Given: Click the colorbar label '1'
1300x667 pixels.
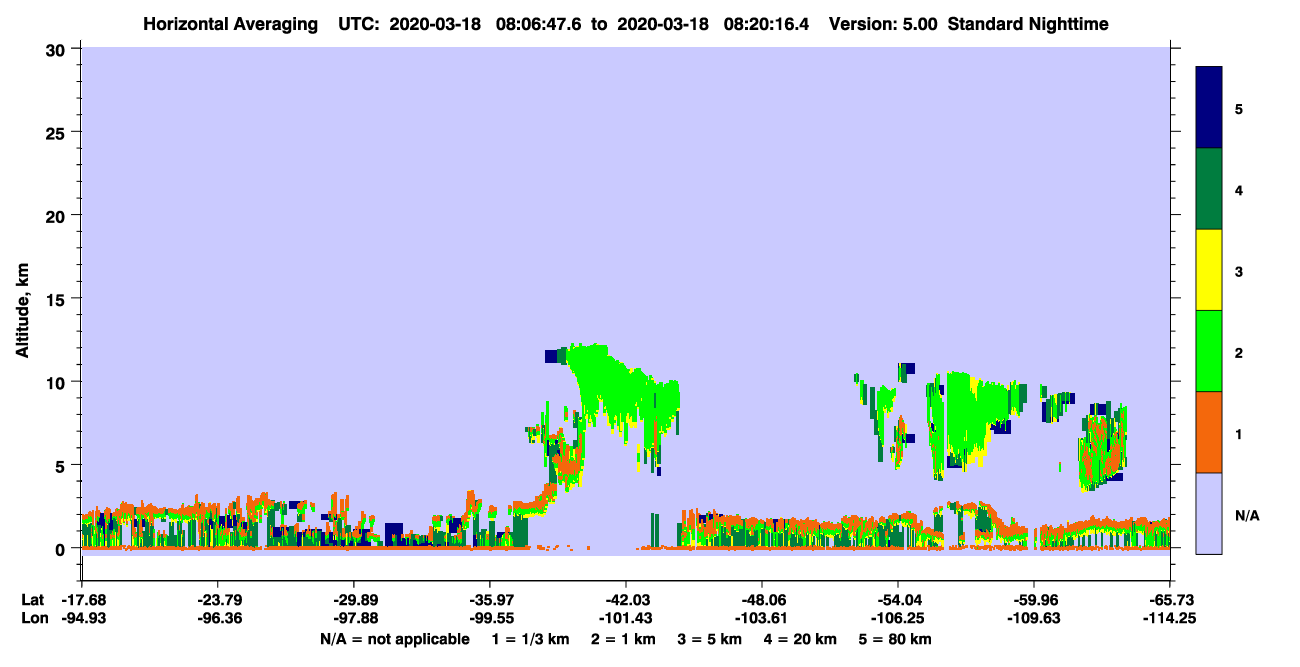Looking at the screenshot, I should 1239,433.
